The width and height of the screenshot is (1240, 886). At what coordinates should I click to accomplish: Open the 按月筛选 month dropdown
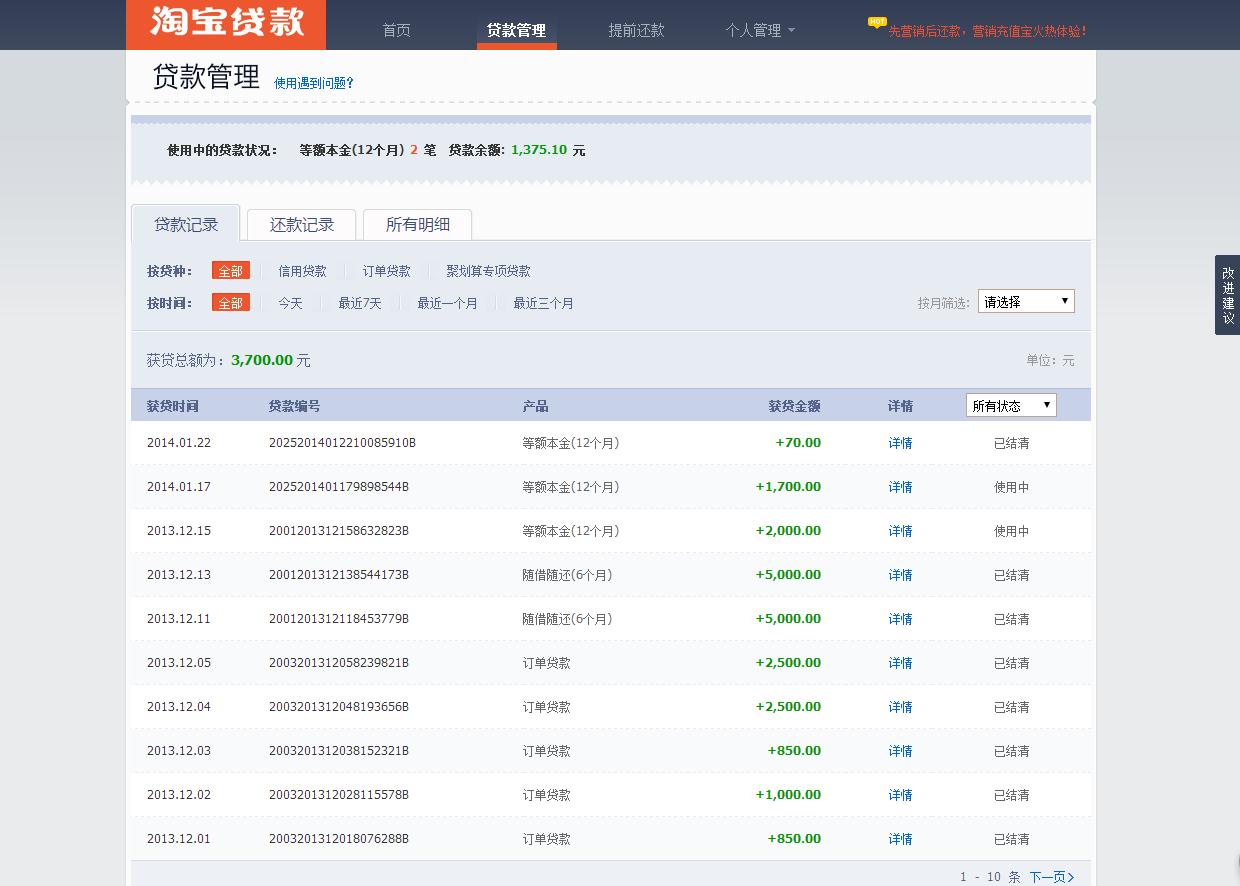click(1025, 301)
